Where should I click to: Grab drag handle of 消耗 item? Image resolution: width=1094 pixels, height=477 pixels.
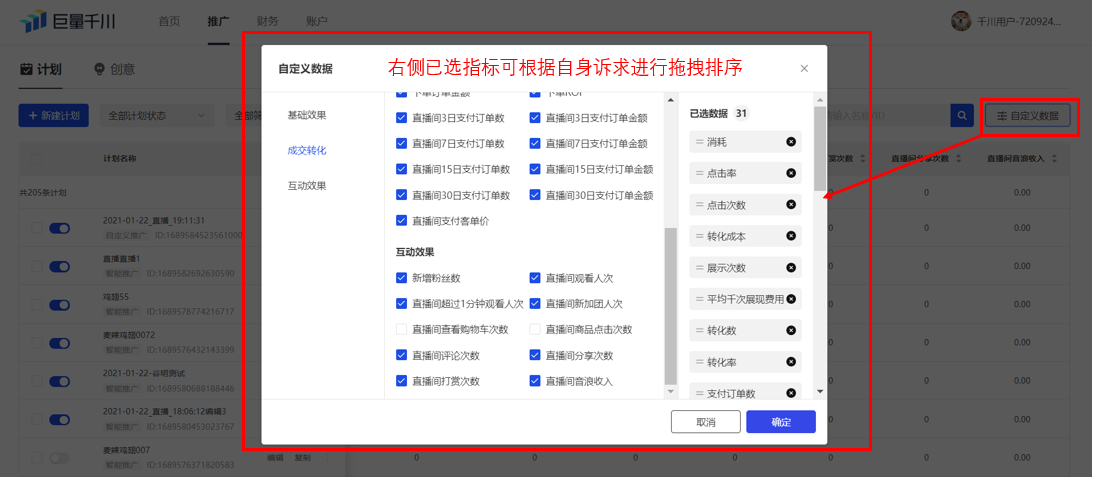pyautogui.click(x=699, y=142)
